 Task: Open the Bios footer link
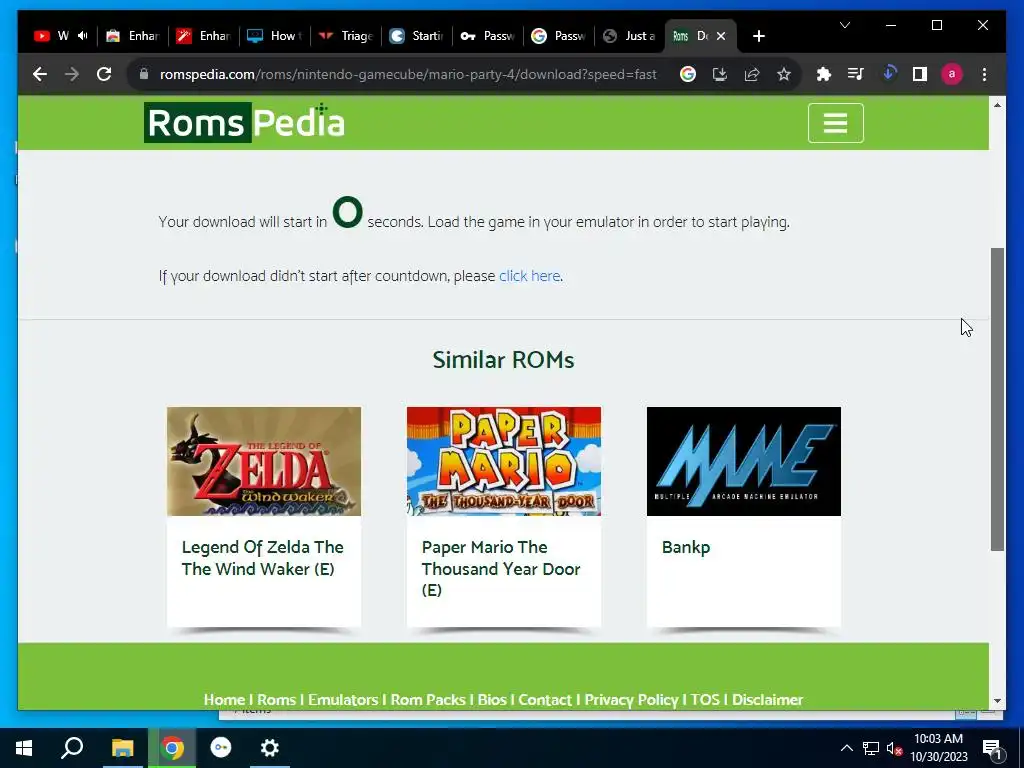point(492,700)
